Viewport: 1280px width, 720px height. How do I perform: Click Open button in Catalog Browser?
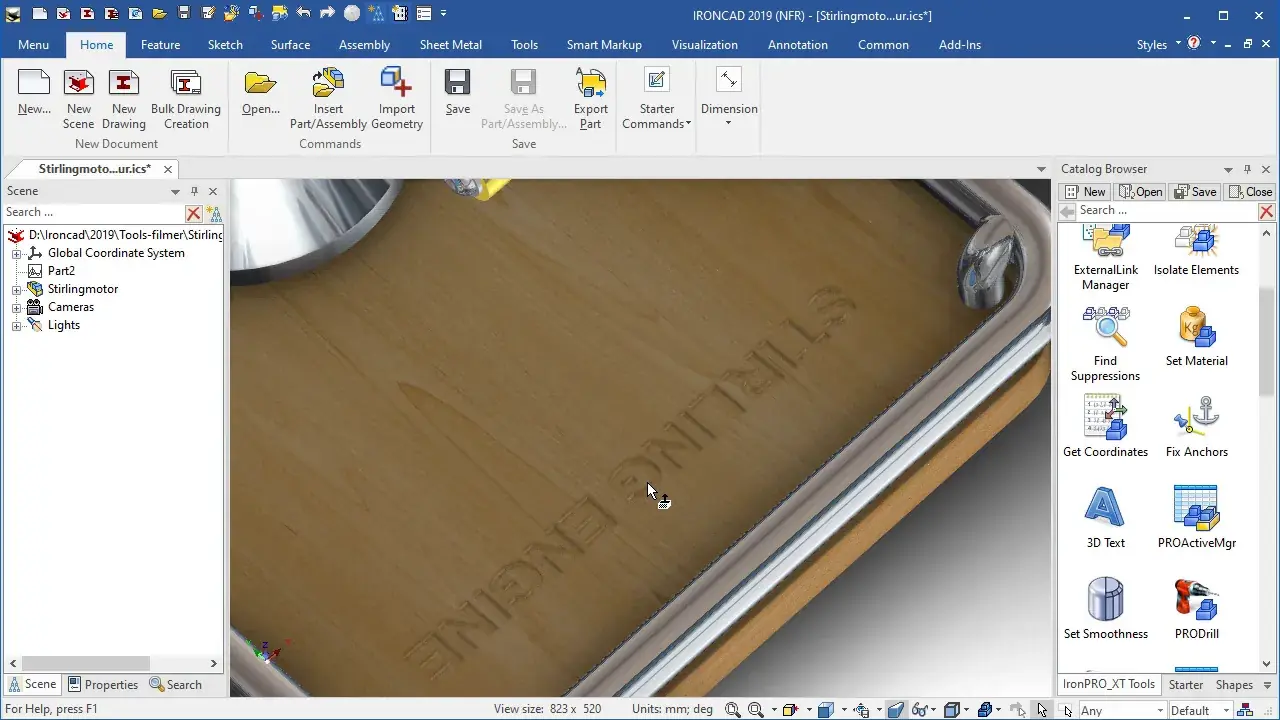pos(1141,191)
